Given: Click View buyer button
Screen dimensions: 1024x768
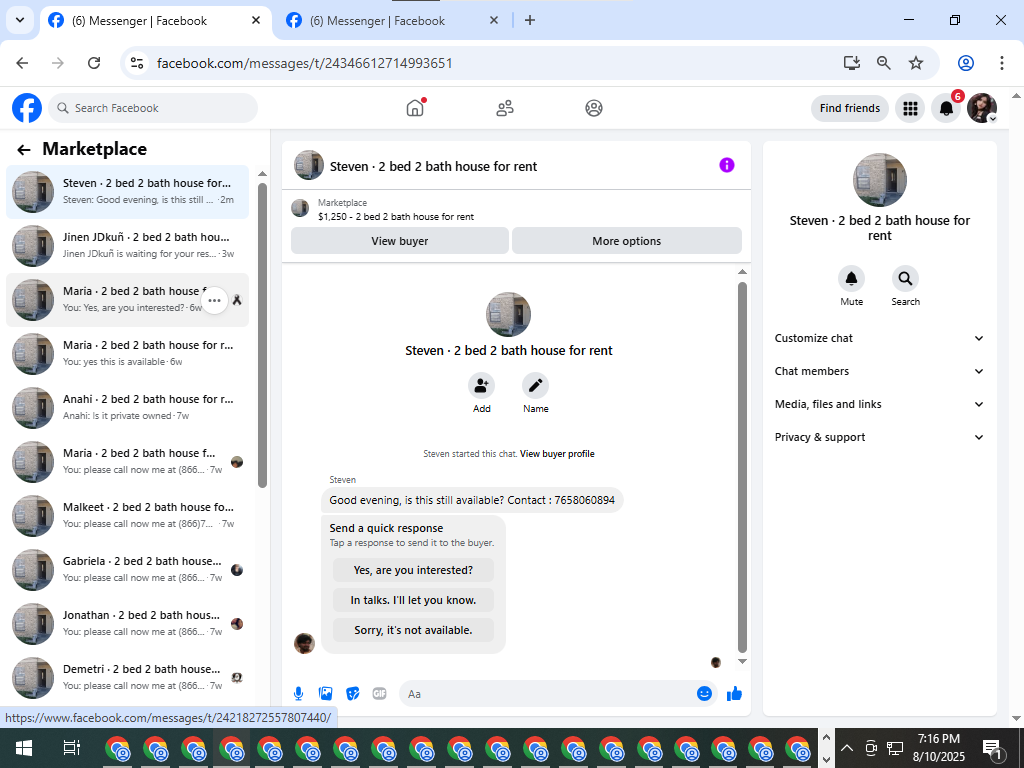Looking at the screenshot, I should [x=400, y=241].
